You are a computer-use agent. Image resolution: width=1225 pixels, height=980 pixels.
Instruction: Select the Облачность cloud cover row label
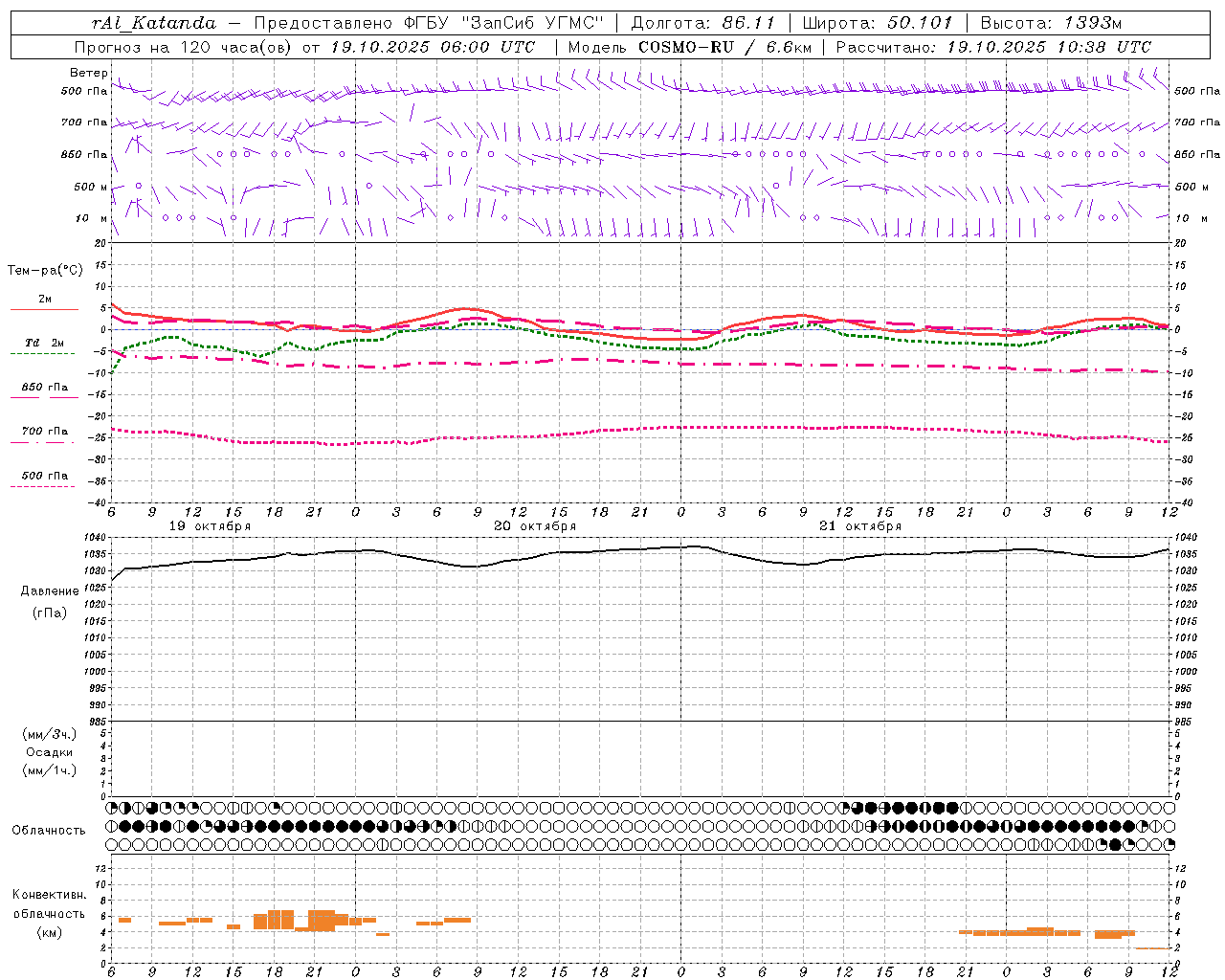[49, 831]
